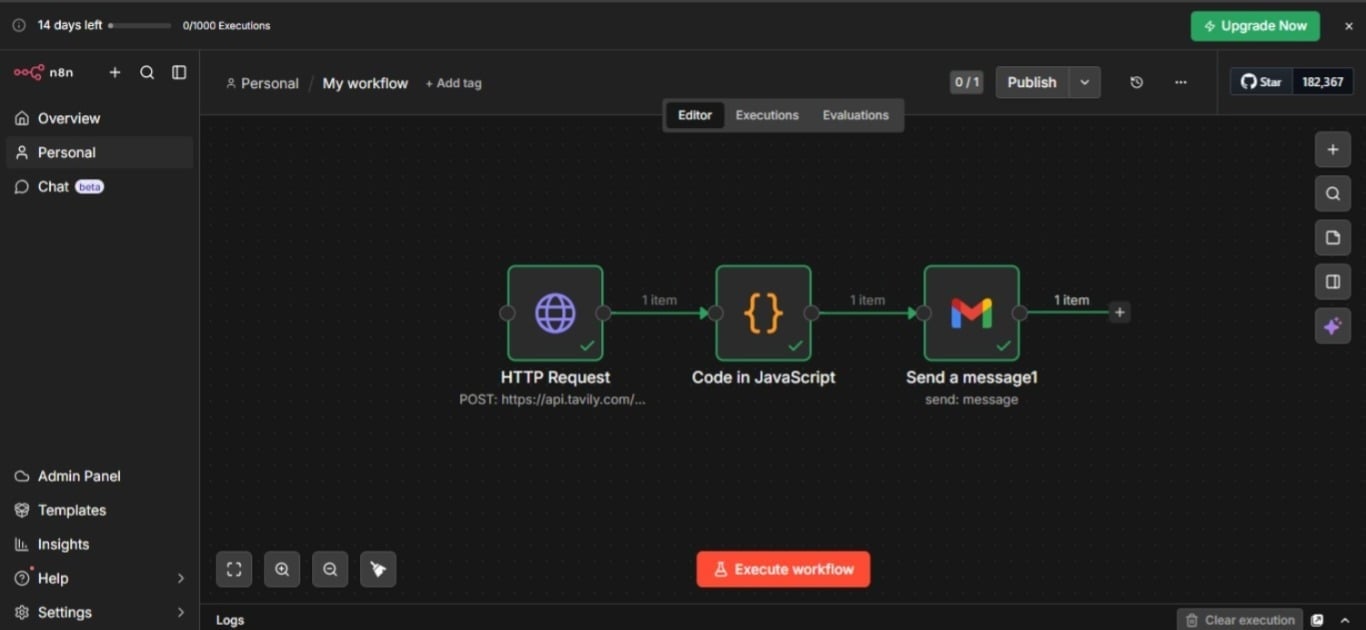The image size is (1366, 630).
Task: Click the n8n logo
Action: 43,73
